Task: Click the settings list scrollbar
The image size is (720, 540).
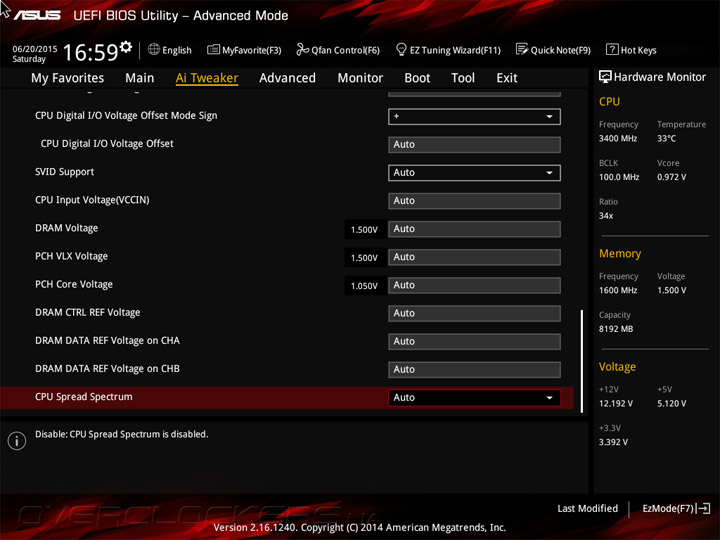Action: [581, 361]
